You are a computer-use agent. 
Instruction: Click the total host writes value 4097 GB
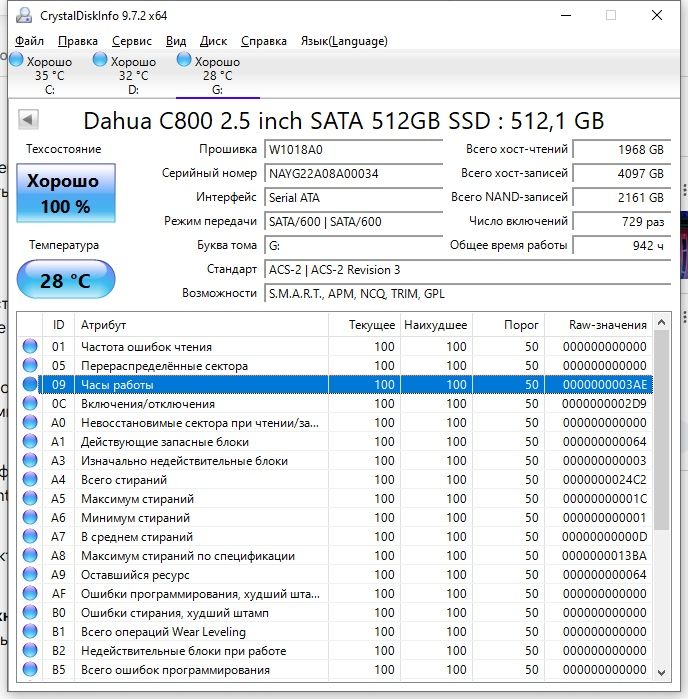point(622,173)
